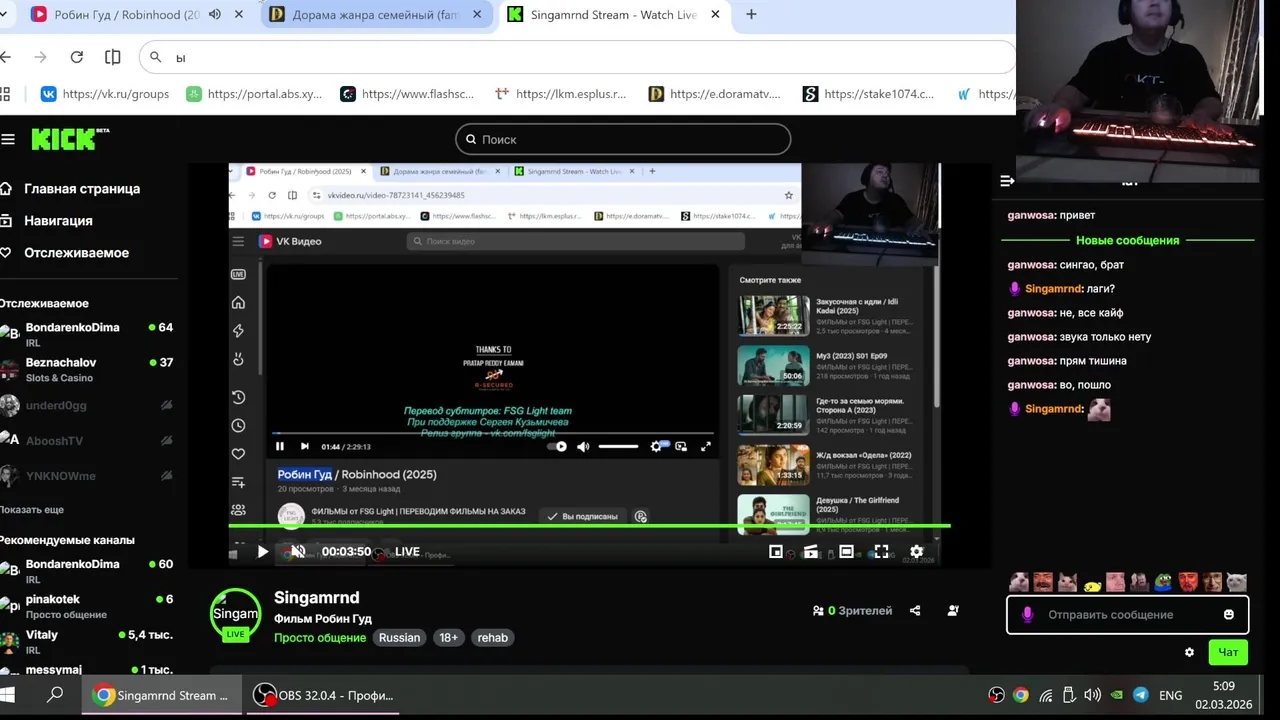Share the Singamrnd stream

point(915,611)
